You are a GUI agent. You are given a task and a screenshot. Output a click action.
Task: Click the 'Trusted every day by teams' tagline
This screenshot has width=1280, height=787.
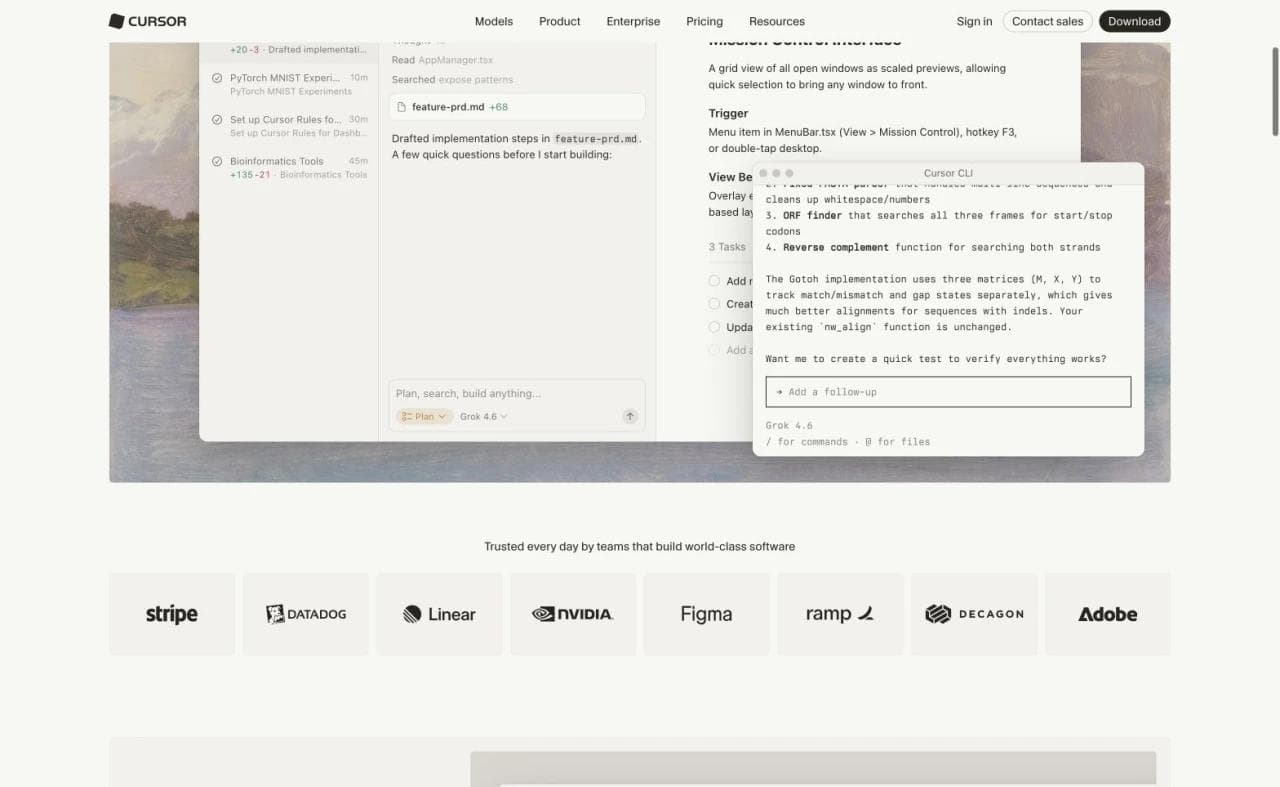tap(640, 546)
